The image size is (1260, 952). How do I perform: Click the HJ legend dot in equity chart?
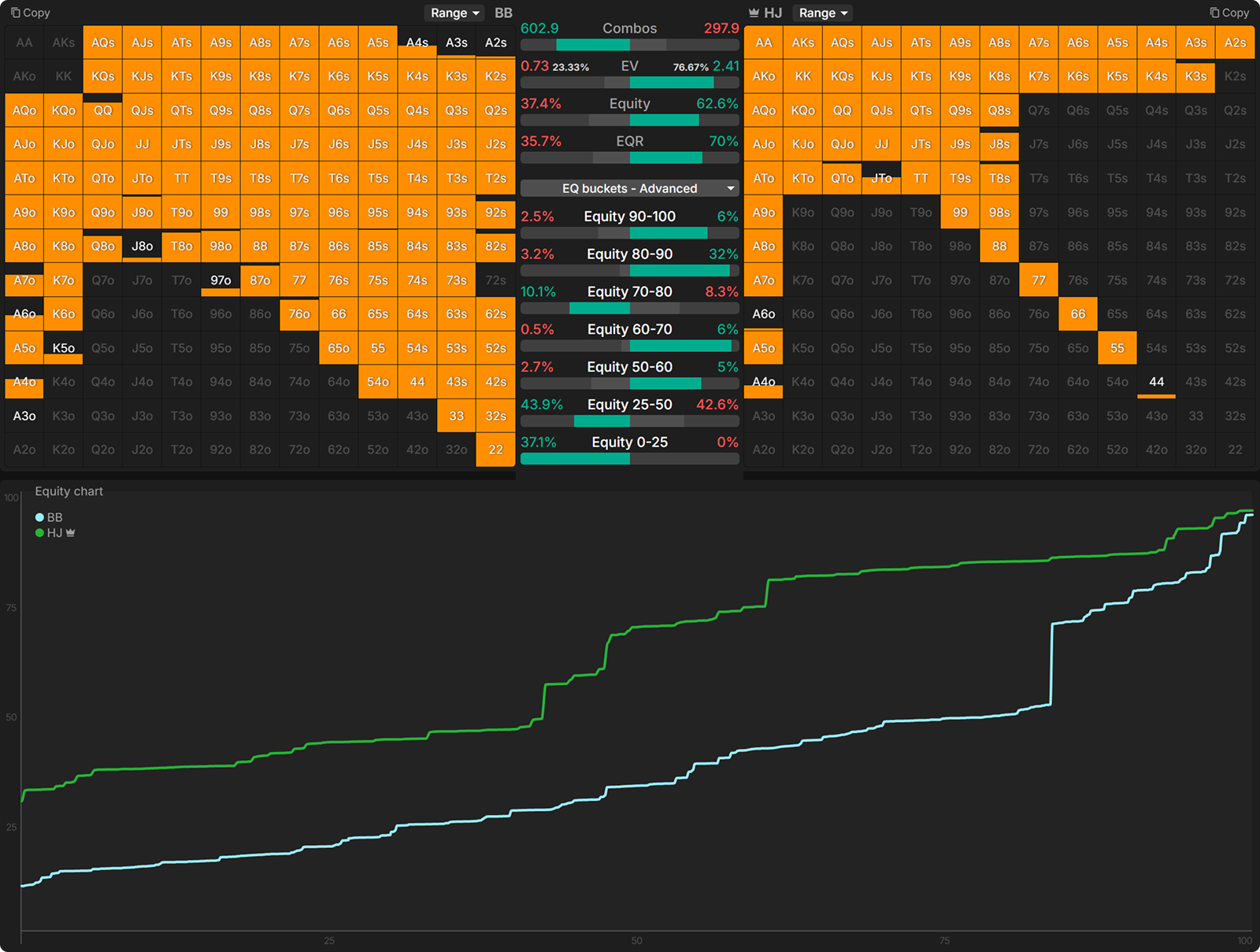point(38,532)
